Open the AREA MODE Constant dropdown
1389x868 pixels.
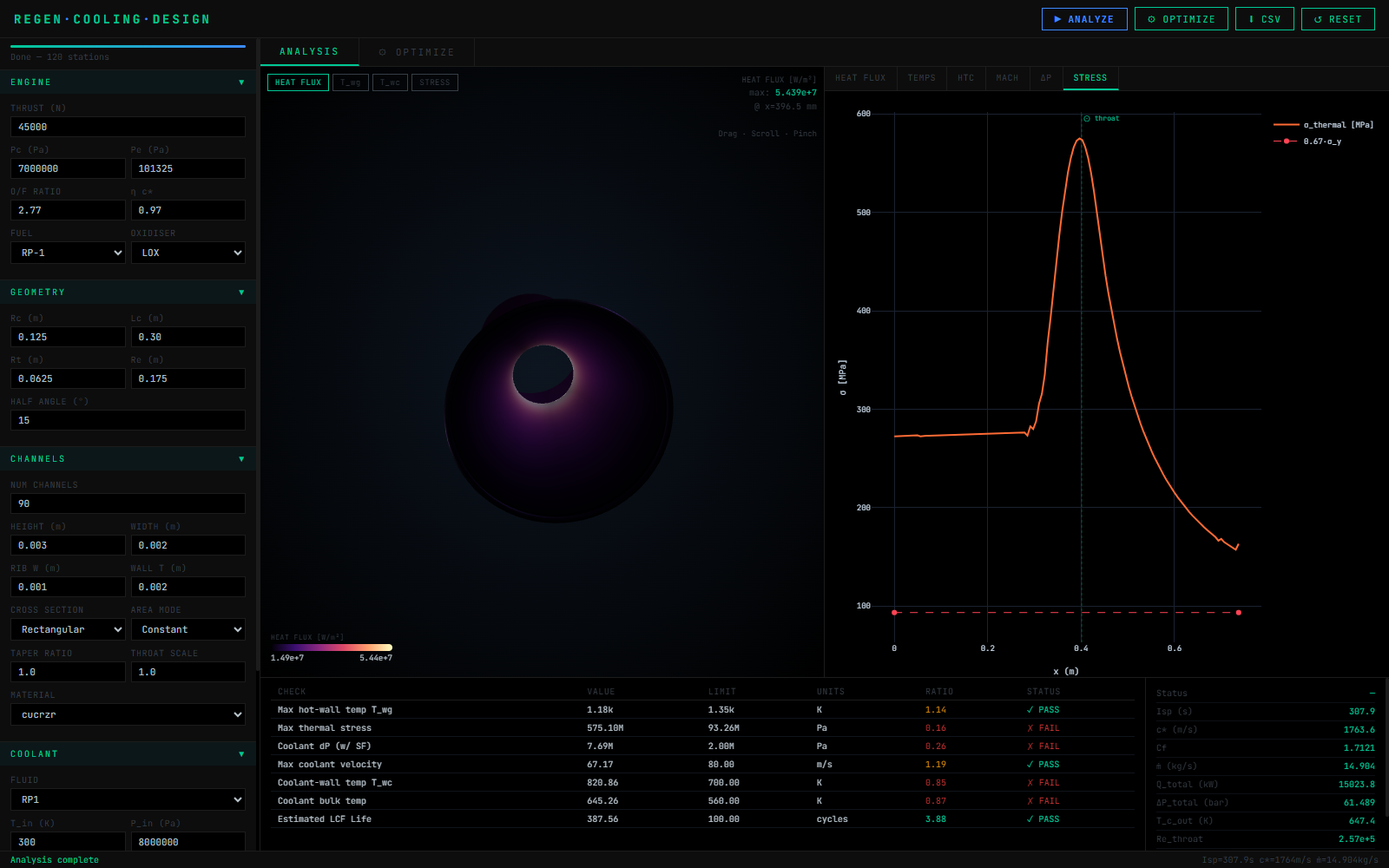pyautogui.click(x=188, y=629)
